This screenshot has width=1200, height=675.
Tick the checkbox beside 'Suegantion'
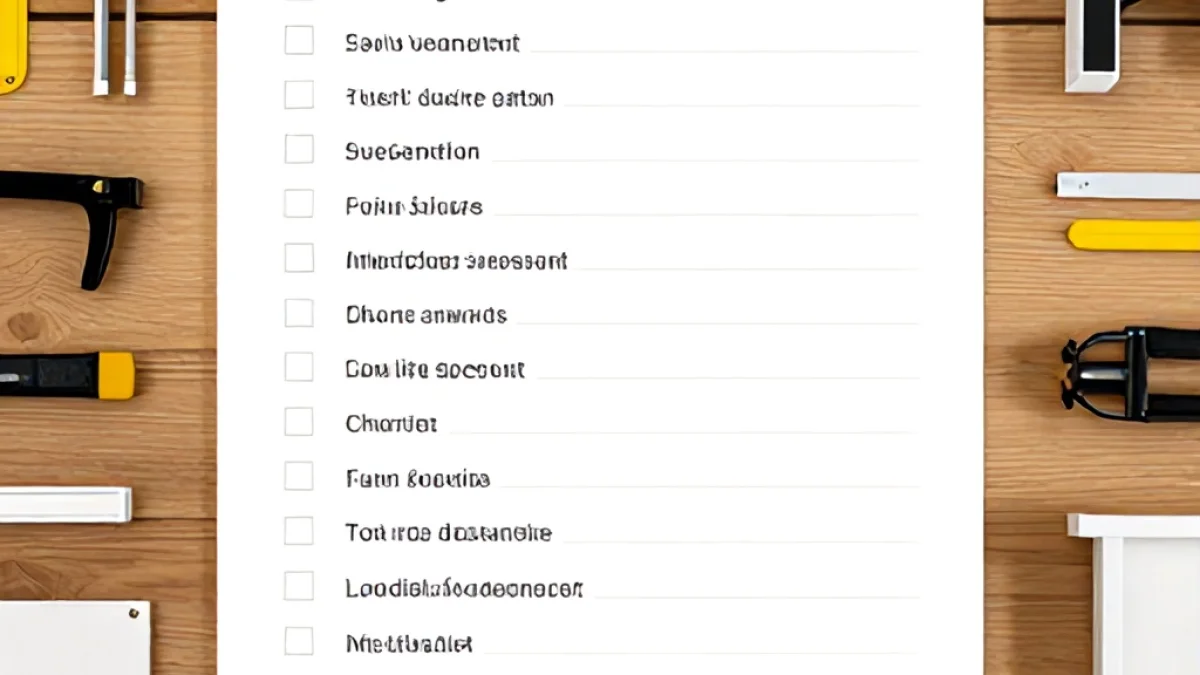point(299,149)
